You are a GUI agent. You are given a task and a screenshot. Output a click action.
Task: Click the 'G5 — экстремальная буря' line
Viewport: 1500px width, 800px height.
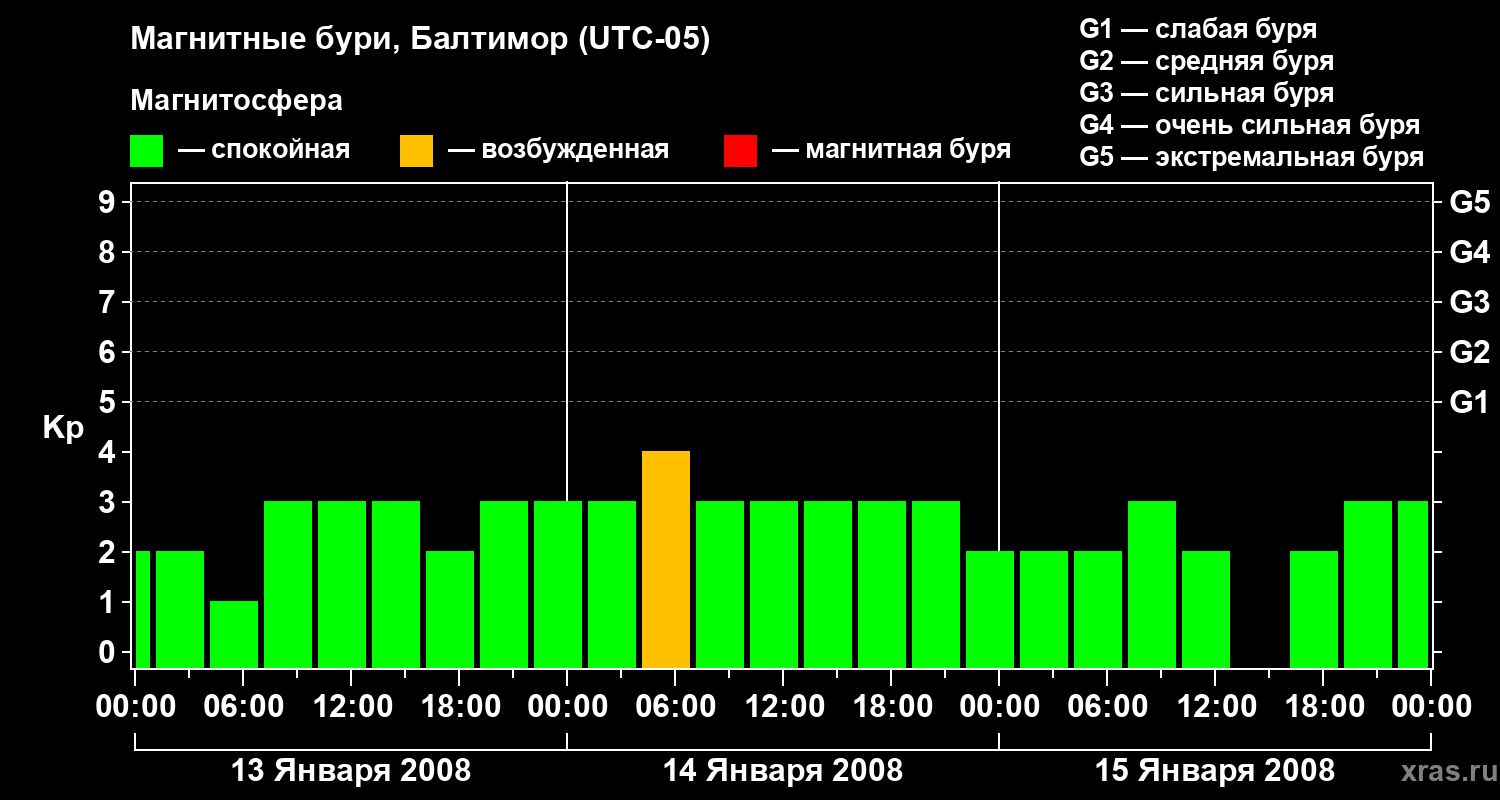[1252, 158]
